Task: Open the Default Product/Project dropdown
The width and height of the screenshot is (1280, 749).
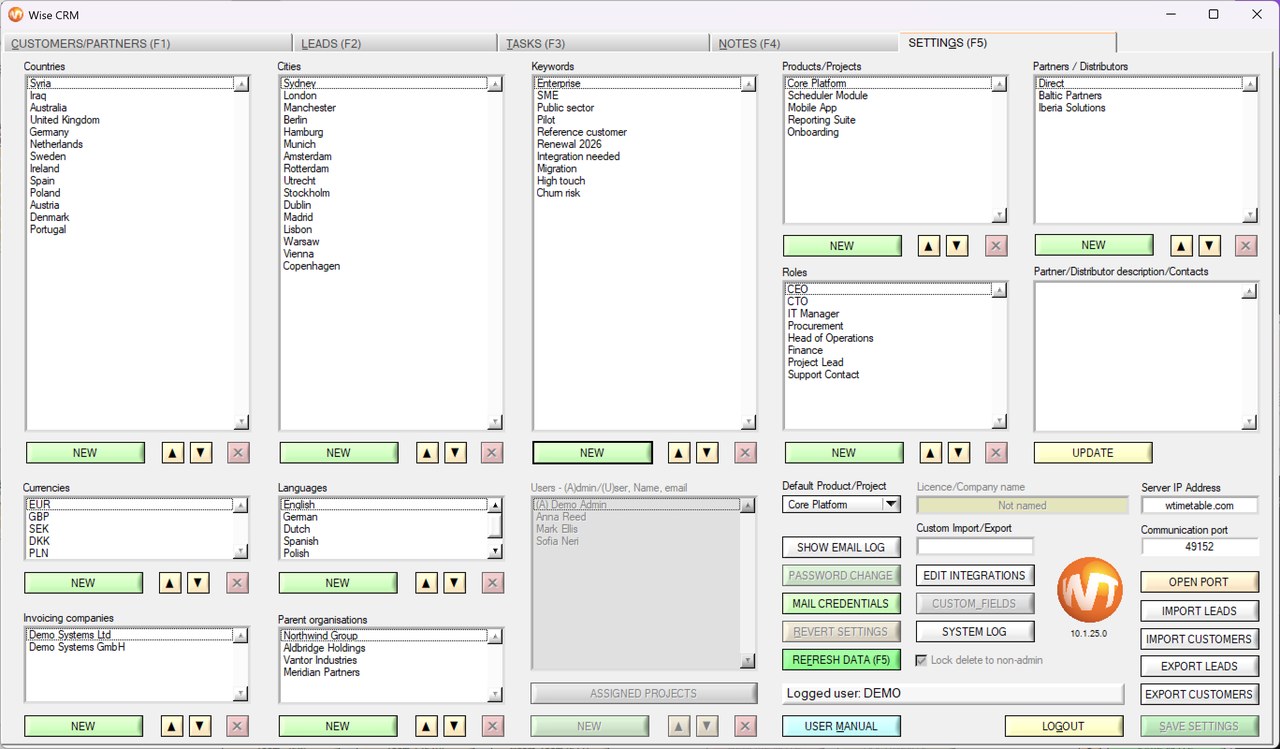Action: pyautogui.click(x=891, y=505)
